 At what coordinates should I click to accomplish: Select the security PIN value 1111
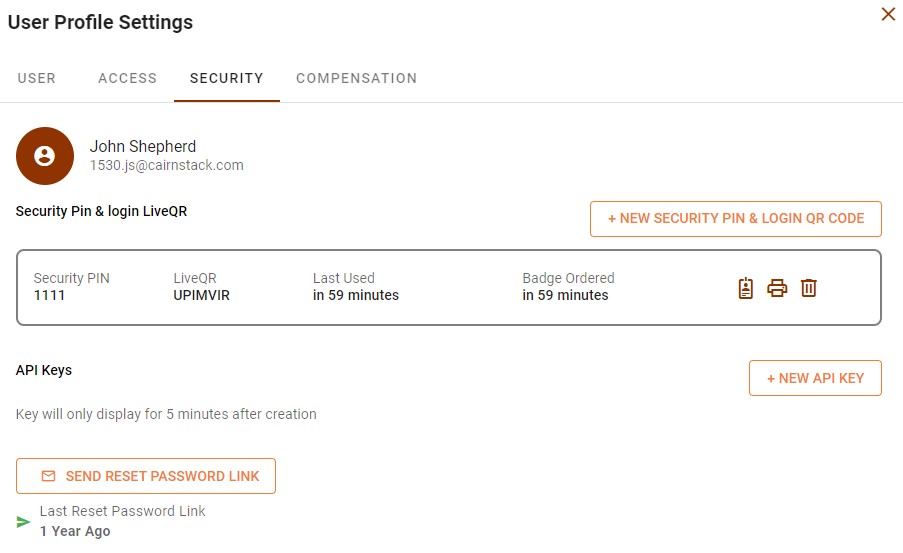click(49, 295)
